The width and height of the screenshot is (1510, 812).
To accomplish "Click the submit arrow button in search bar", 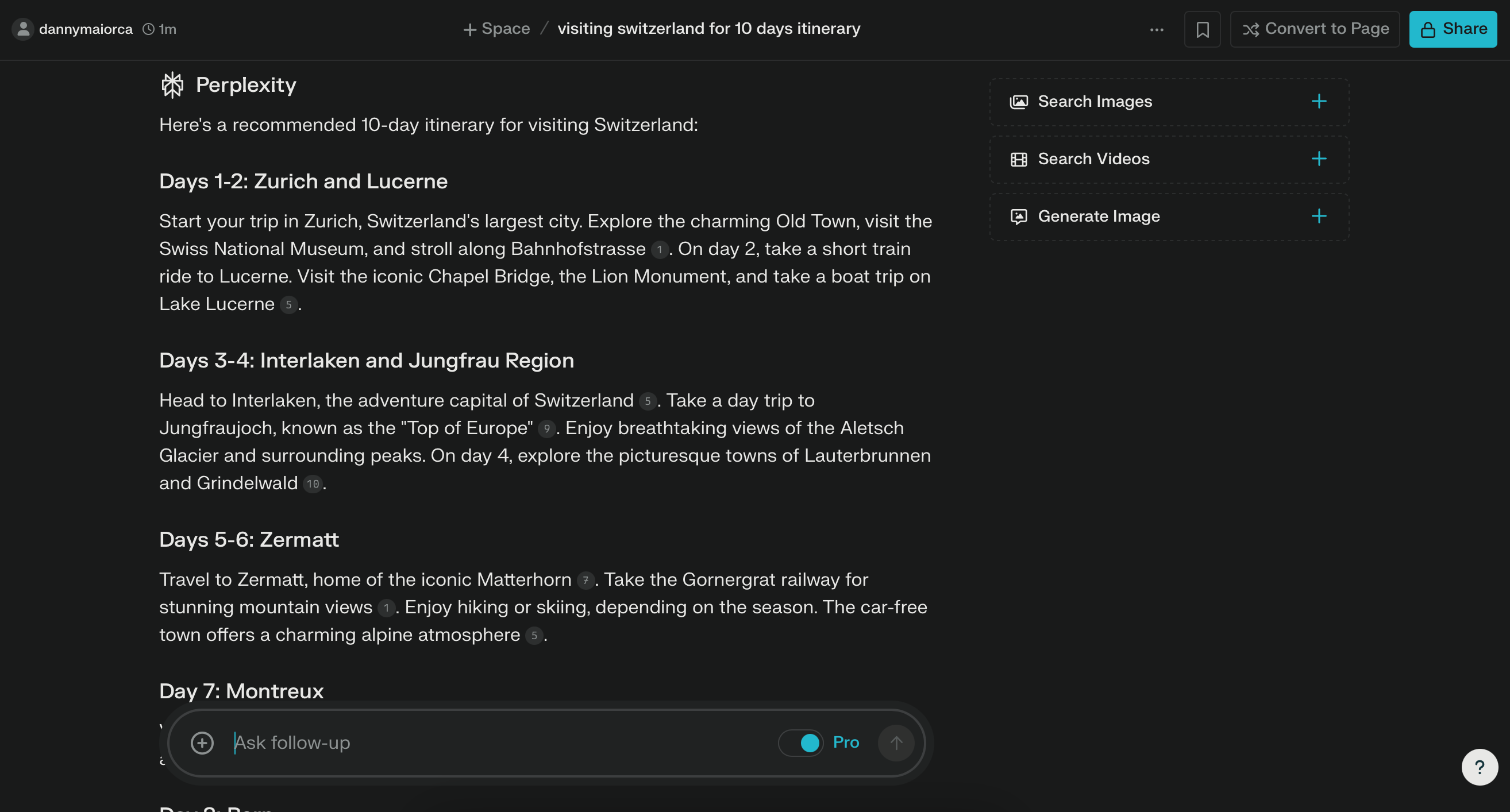I will pos(896,743).
